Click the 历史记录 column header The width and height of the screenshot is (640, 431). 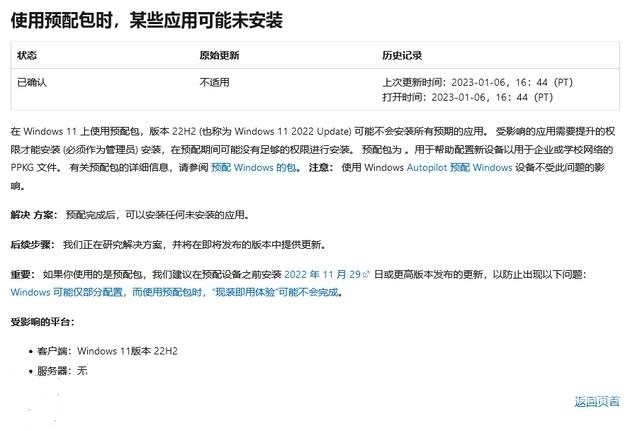402,55
